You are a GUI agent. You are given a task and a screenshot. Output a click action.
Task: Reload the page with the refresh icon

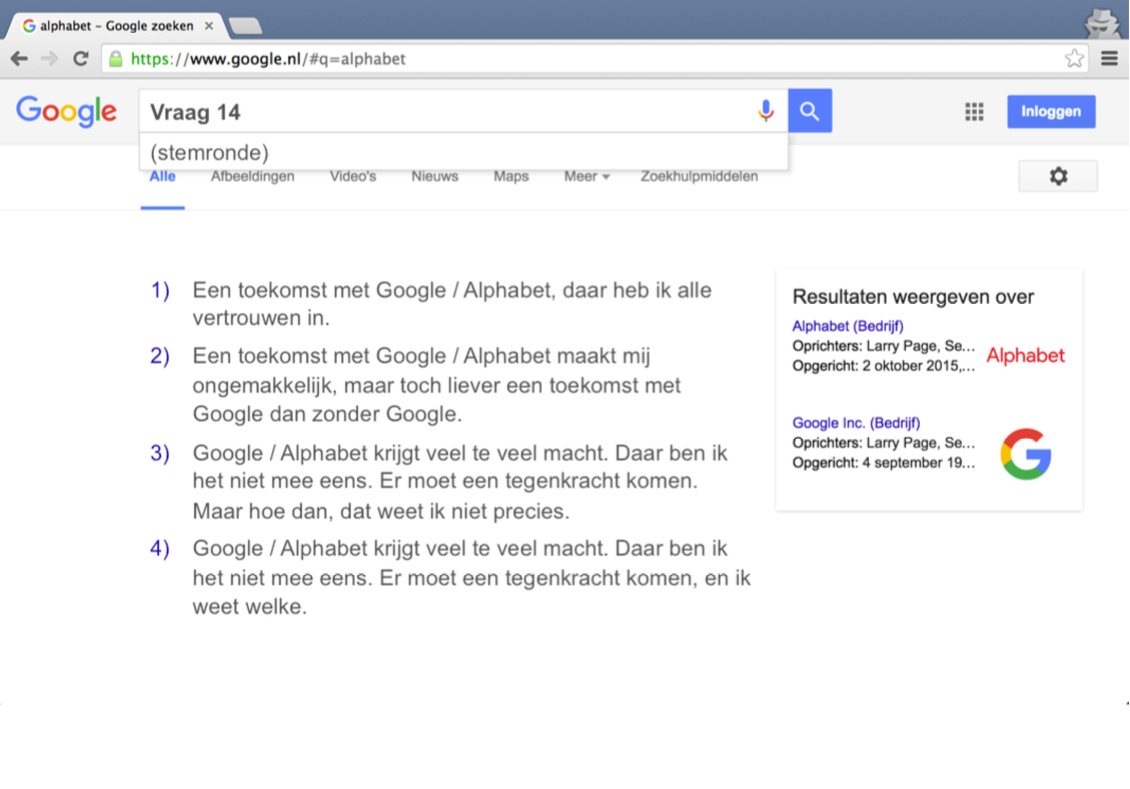tap(81, 59)
